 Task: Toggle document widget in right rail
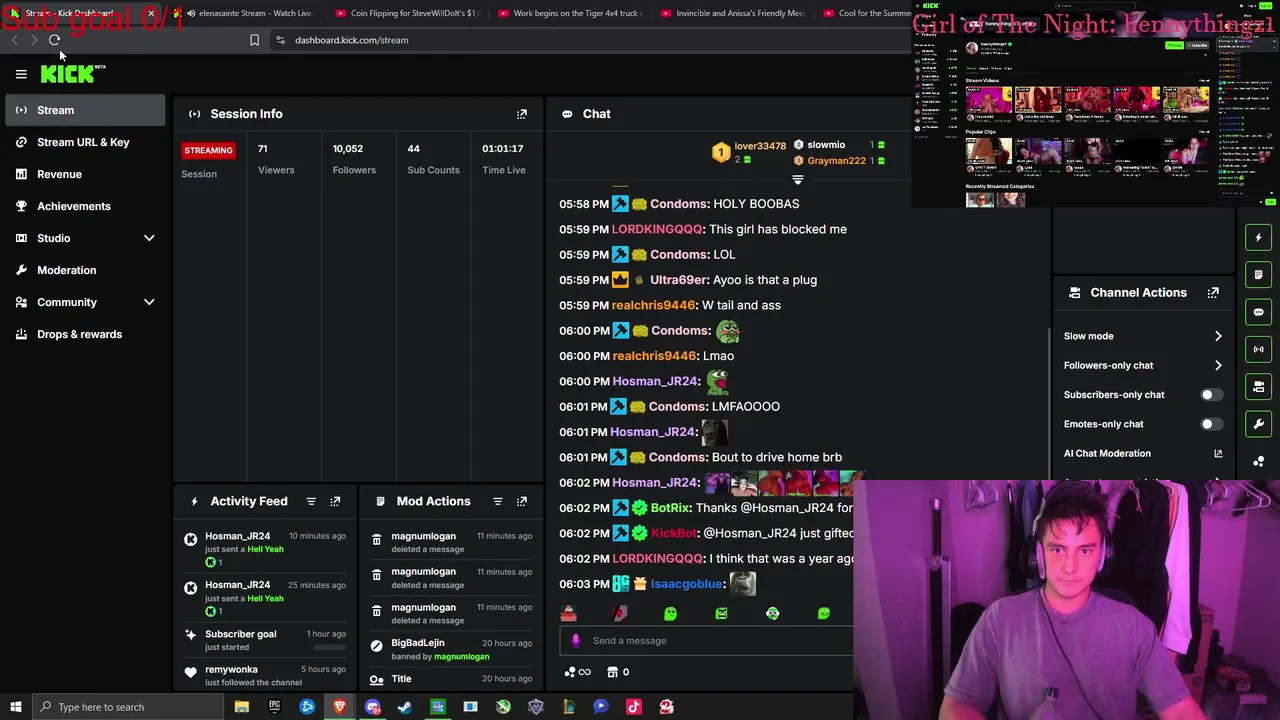tap(1259, 274)
